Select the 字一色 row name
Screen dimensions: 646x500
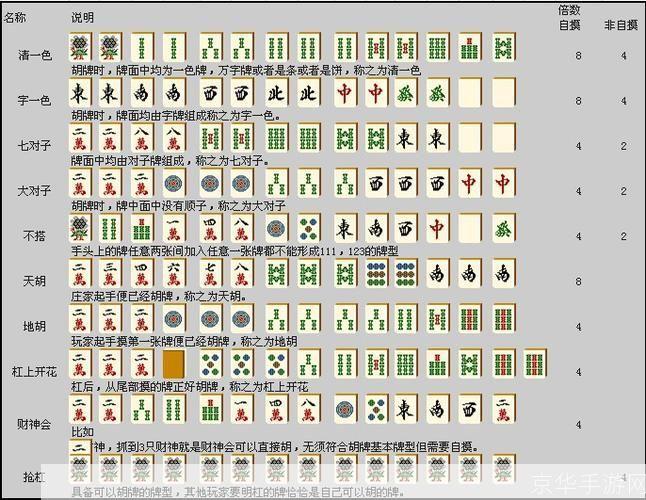(x=35, y=100)
